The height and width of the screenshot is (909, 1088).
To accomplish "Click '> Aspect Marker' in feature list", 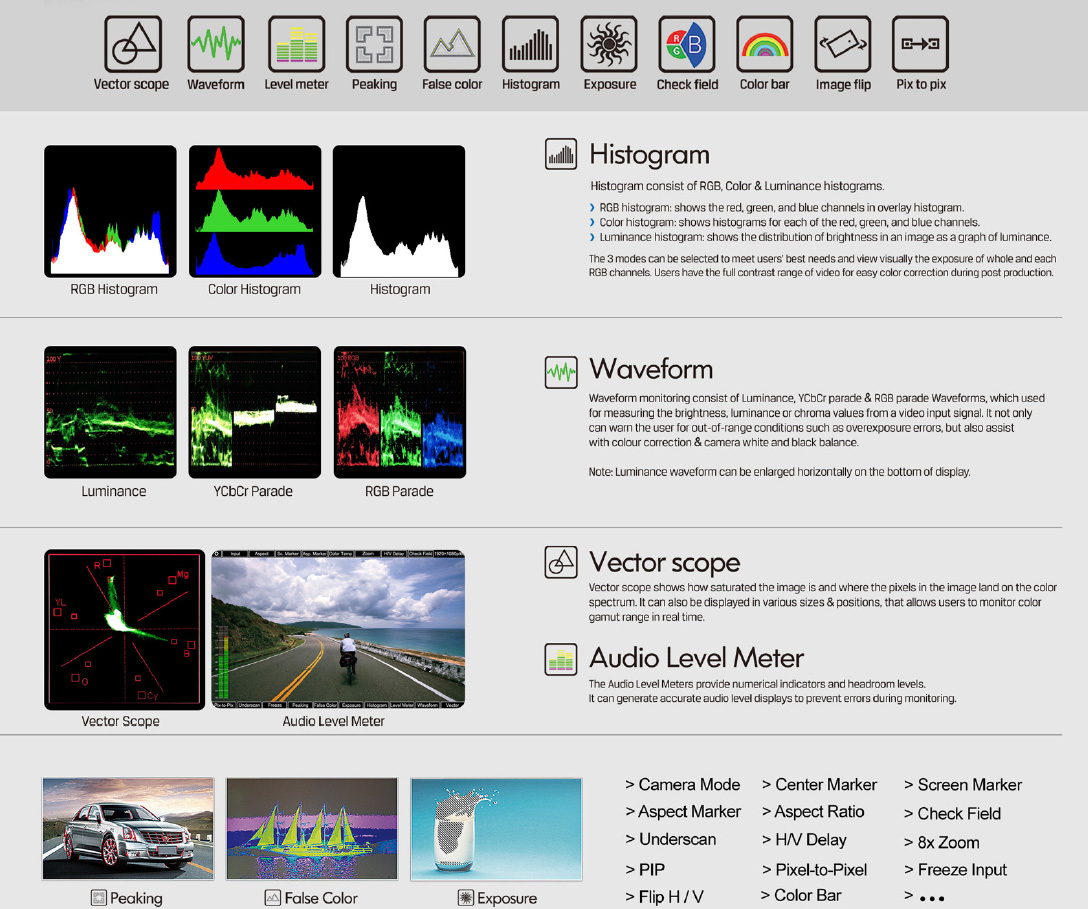I will click(x=683, y=812).
